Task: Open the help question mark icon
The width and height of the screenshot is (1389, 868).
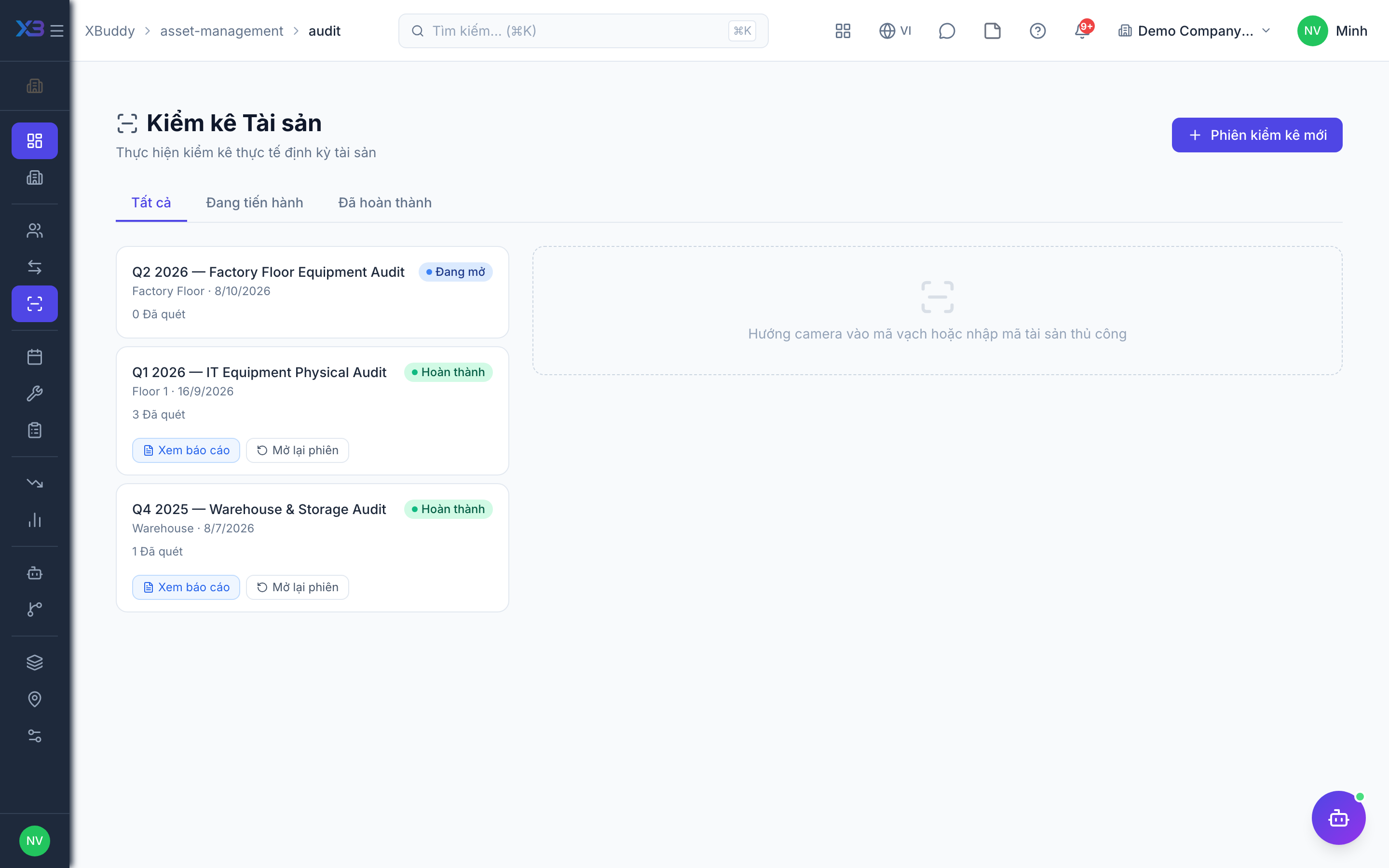Action: pyautogui.click(x=1037, y=31)
